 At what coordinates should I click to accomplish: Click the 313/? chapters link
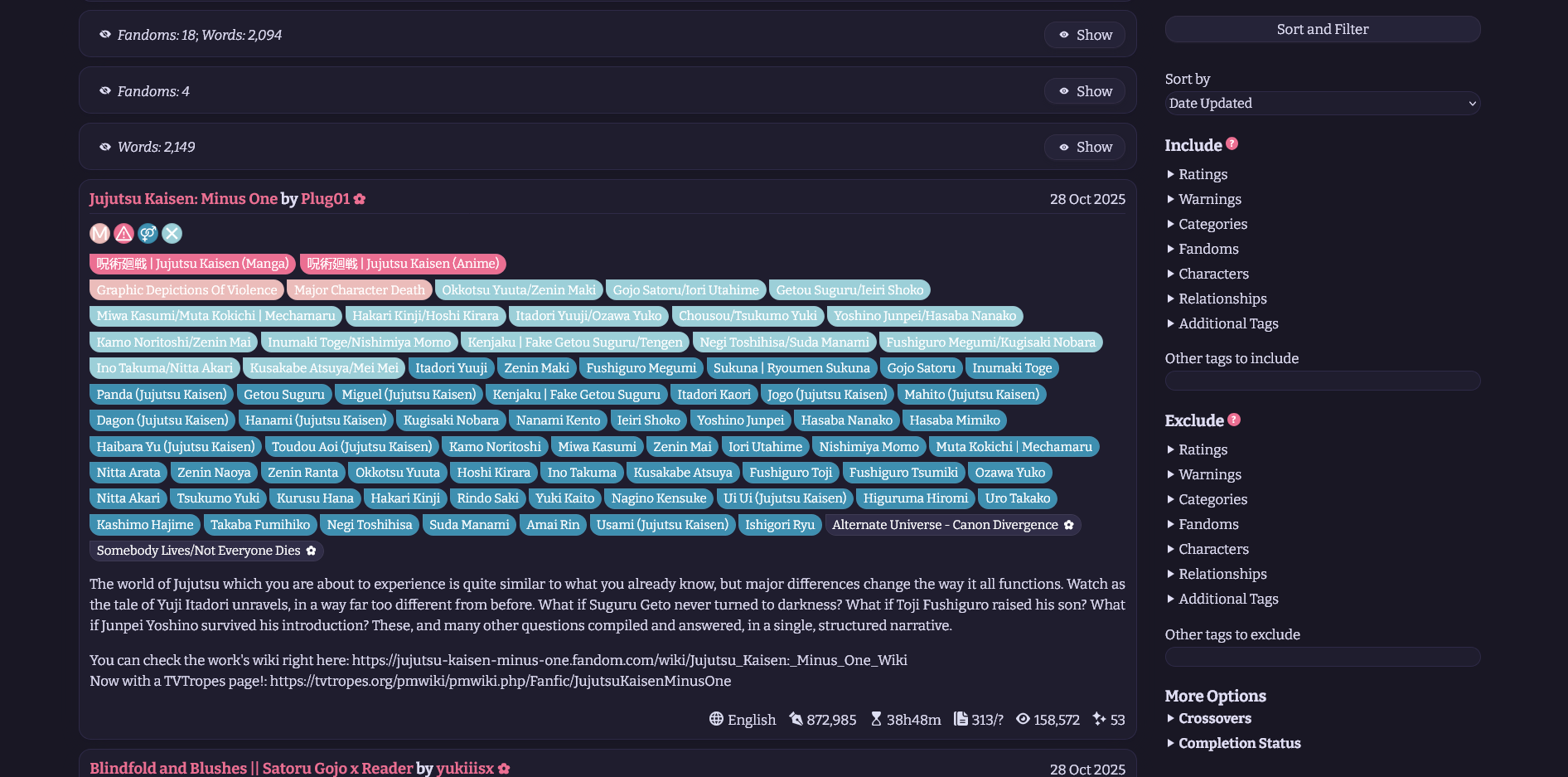[987, 720]
